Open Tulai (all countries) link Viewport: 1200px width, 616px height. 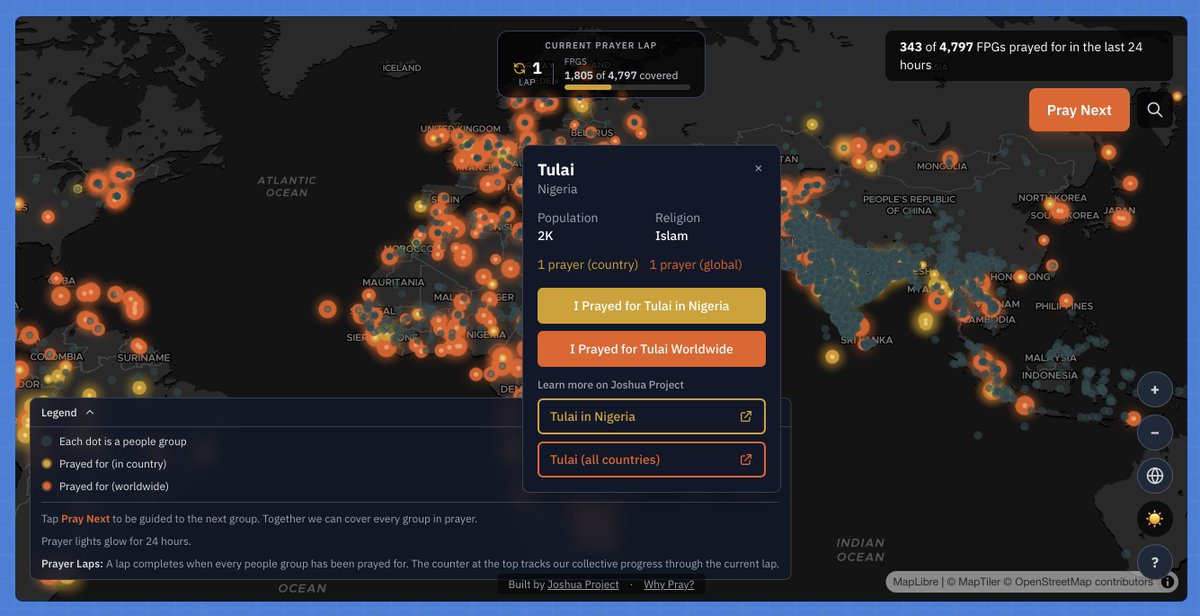tap(651, 460)
